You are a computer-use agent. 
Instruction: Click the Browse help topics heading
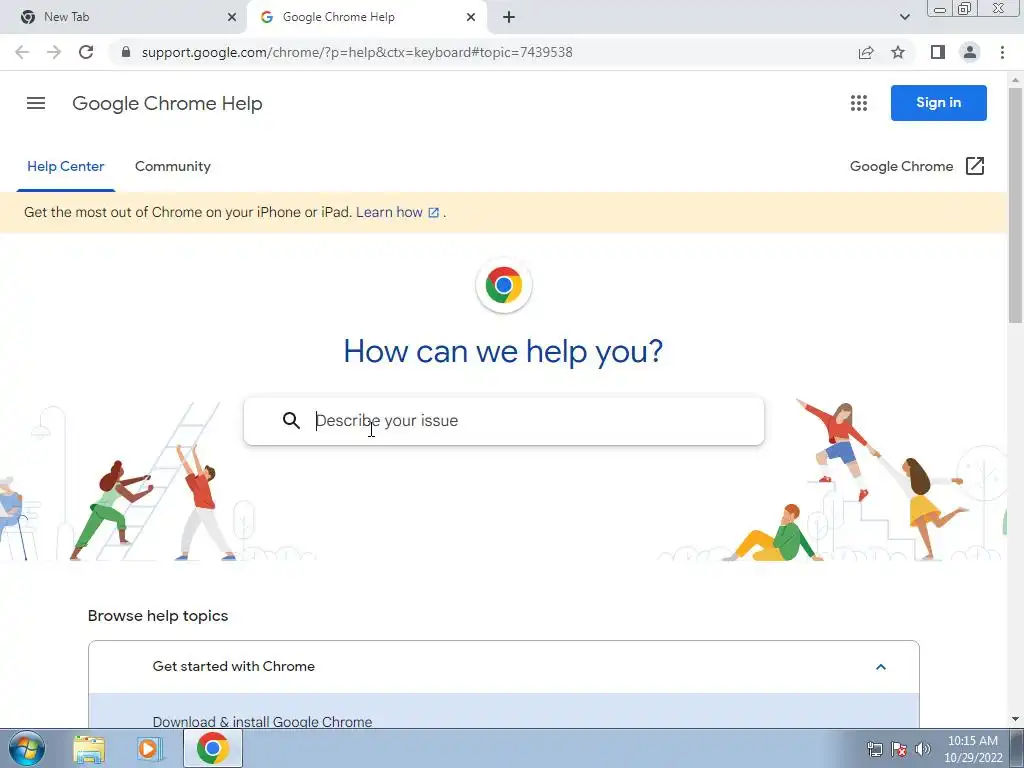click(158, 616)
